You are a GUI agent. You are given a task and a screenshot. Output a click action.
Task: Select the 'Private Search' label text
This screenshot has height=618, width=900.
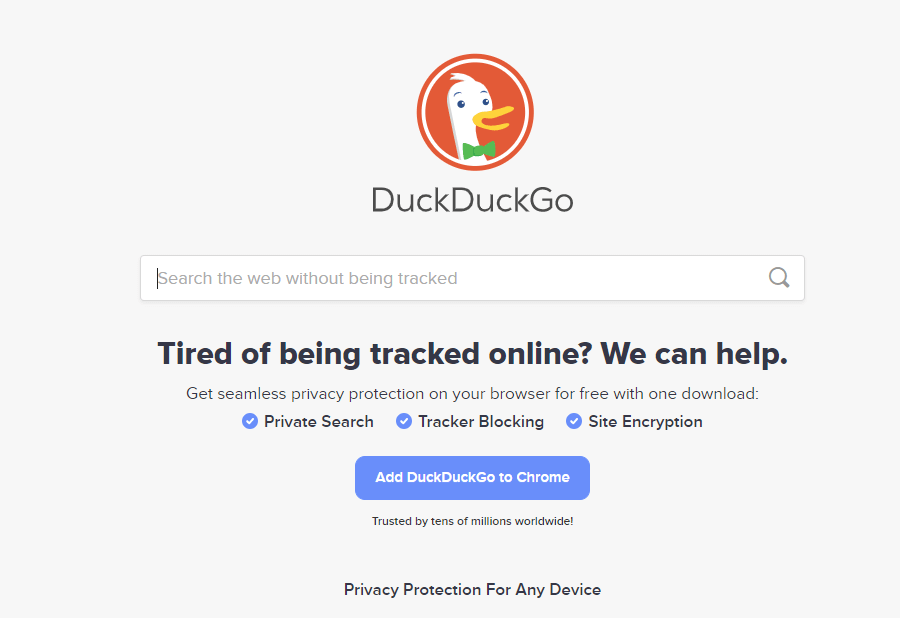pyautogui.click(x=319, y=422)
